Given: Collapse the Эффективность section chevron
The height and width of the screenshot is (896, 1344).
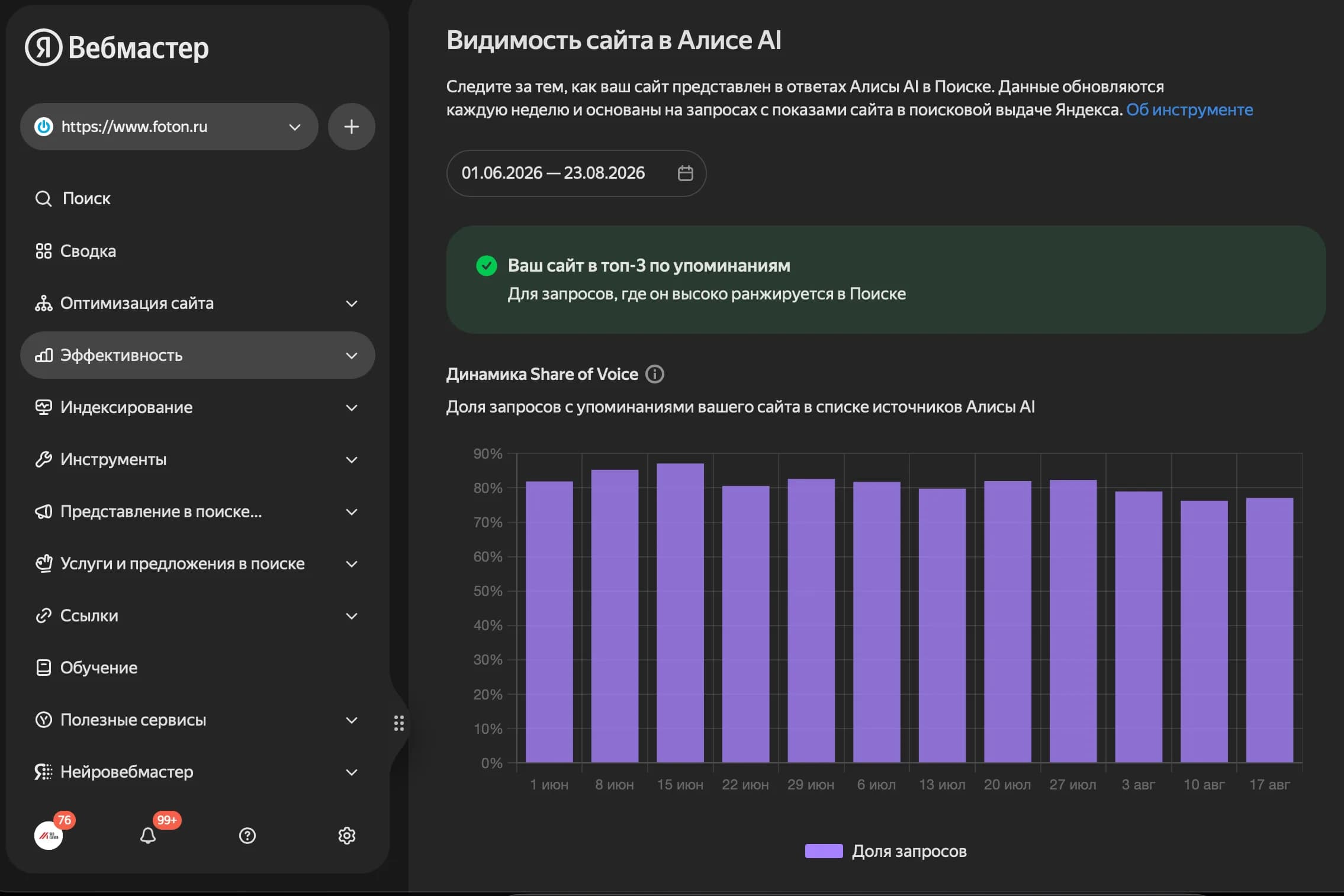Looking at the screenshot, I should click(352, 356).
